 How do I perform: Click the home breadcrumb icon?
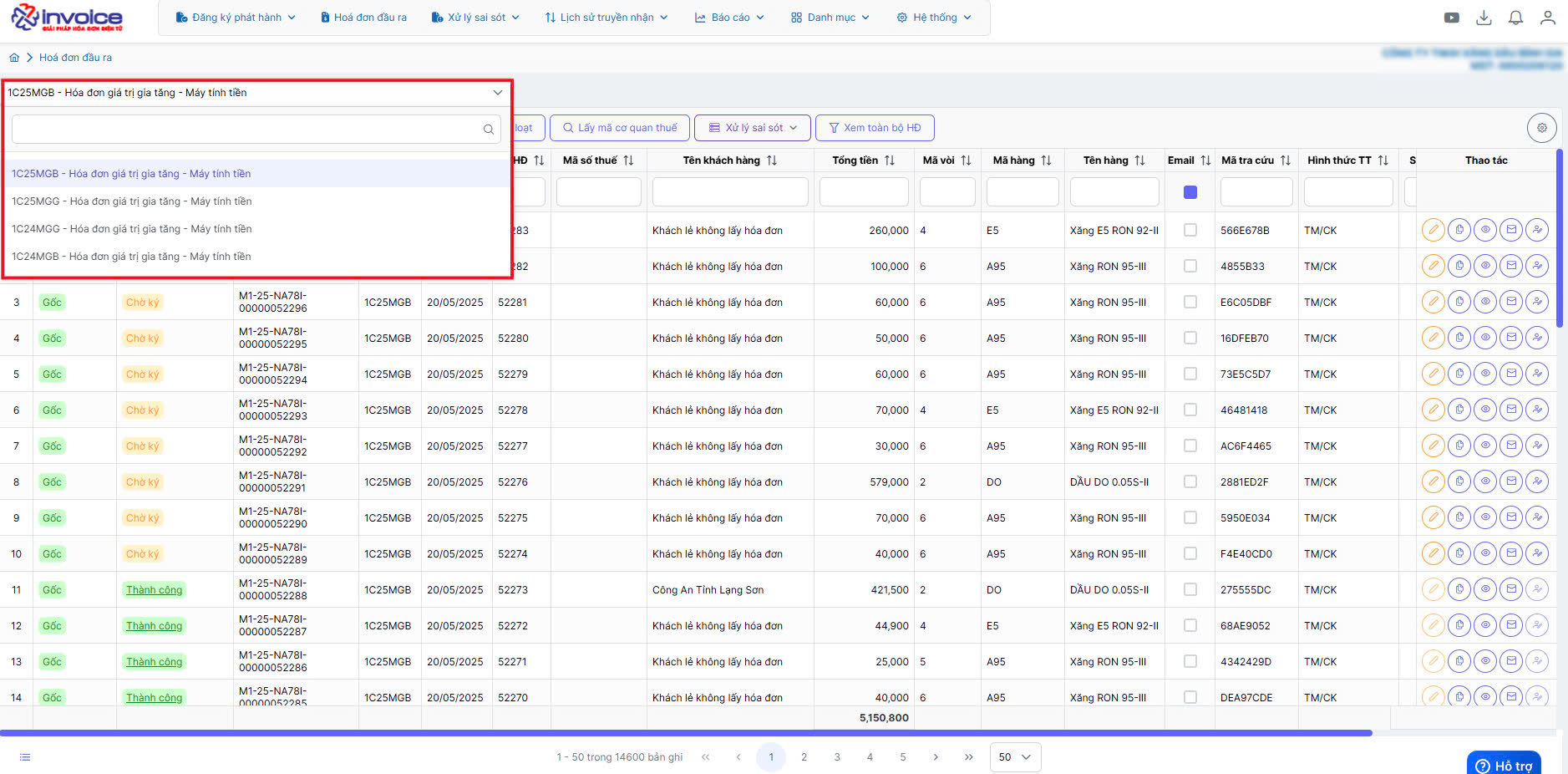(x=14, y=58)
